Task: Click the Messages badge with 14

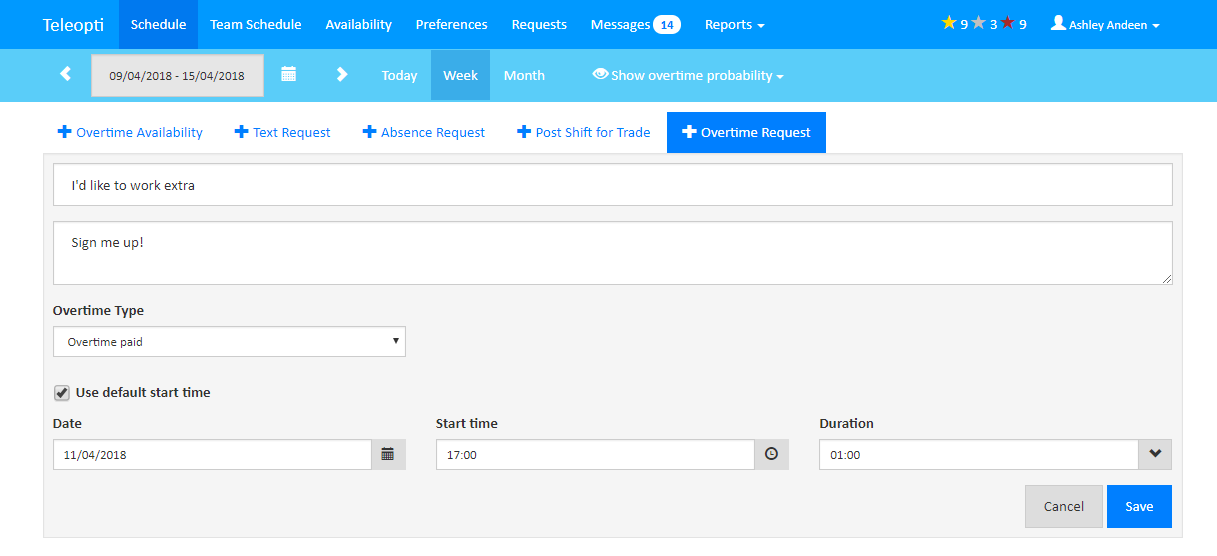Action: click(x=667, y=24)
